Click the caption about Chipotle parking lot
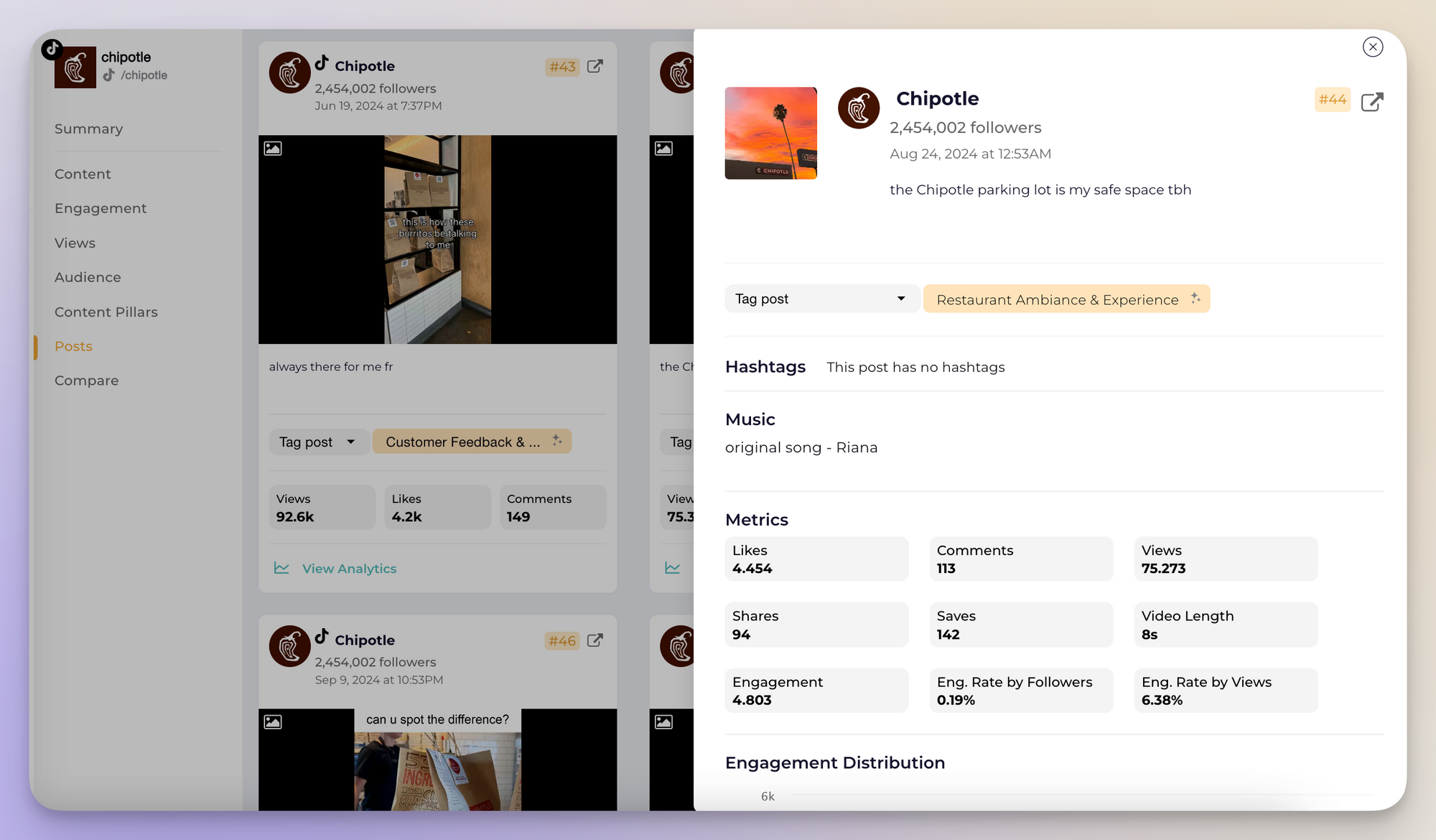The width and height of the screenshot is (1436, 840). tap(1040, 190)
